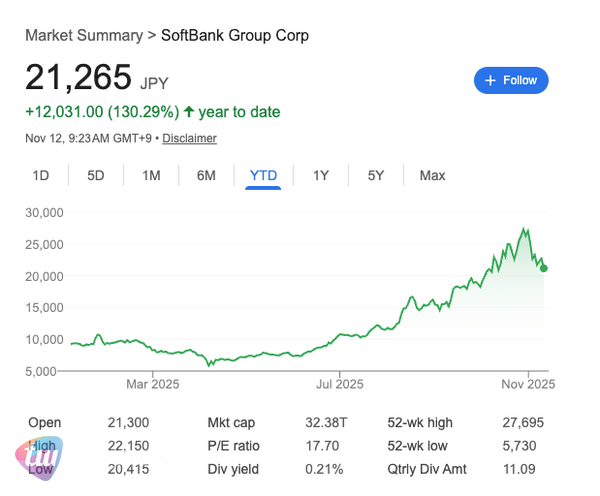The height and width of the screenshot is (496, 600).
Task: Switch to the 1Y chart view
Action: pyautogui.click(x=321, y=176)
